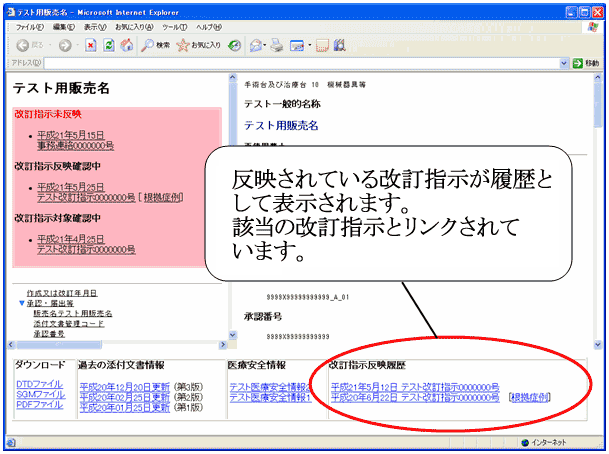The image size is (609, 454).
Task: Maximize the Internet Explorer window
Action: coord(584,12)
